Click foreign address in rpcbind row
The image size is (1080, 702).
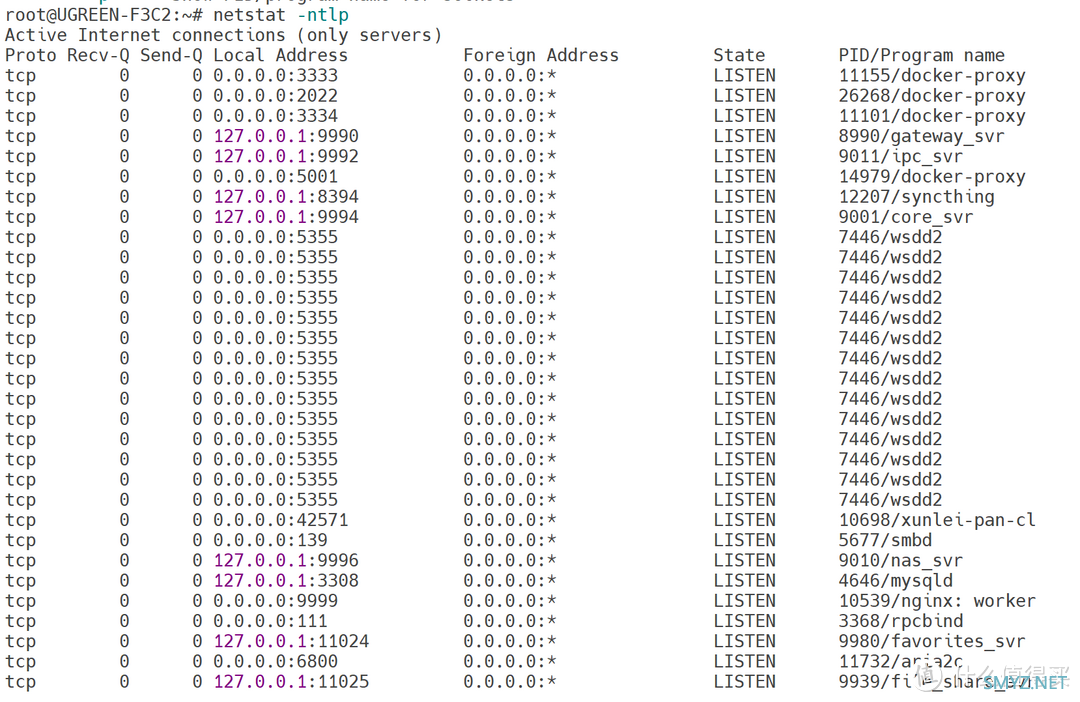pos(510,621)
